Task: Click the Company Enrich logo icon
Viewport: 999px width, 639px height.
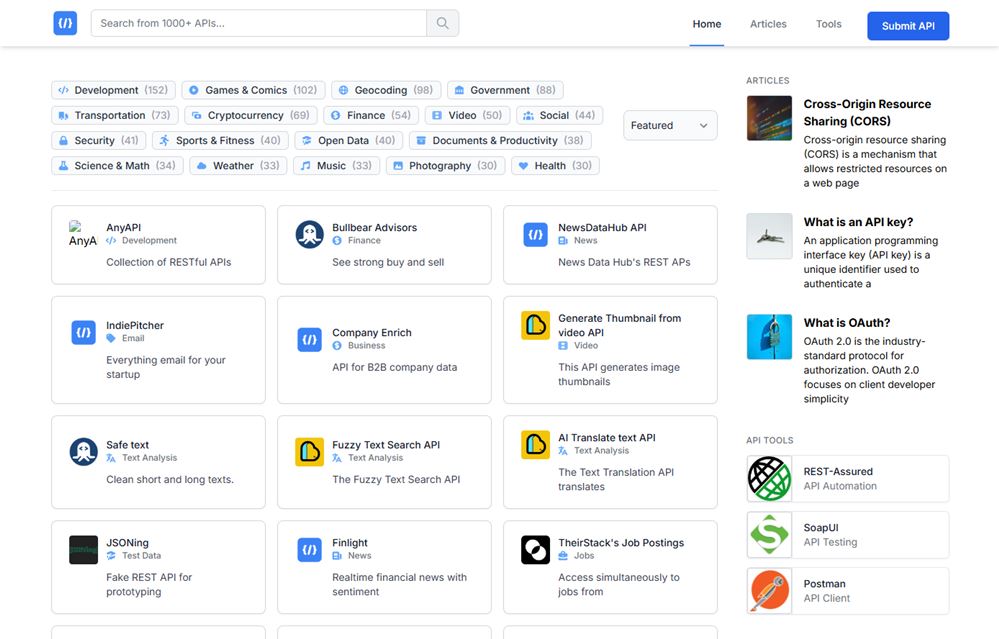Action: click(310, 340)
